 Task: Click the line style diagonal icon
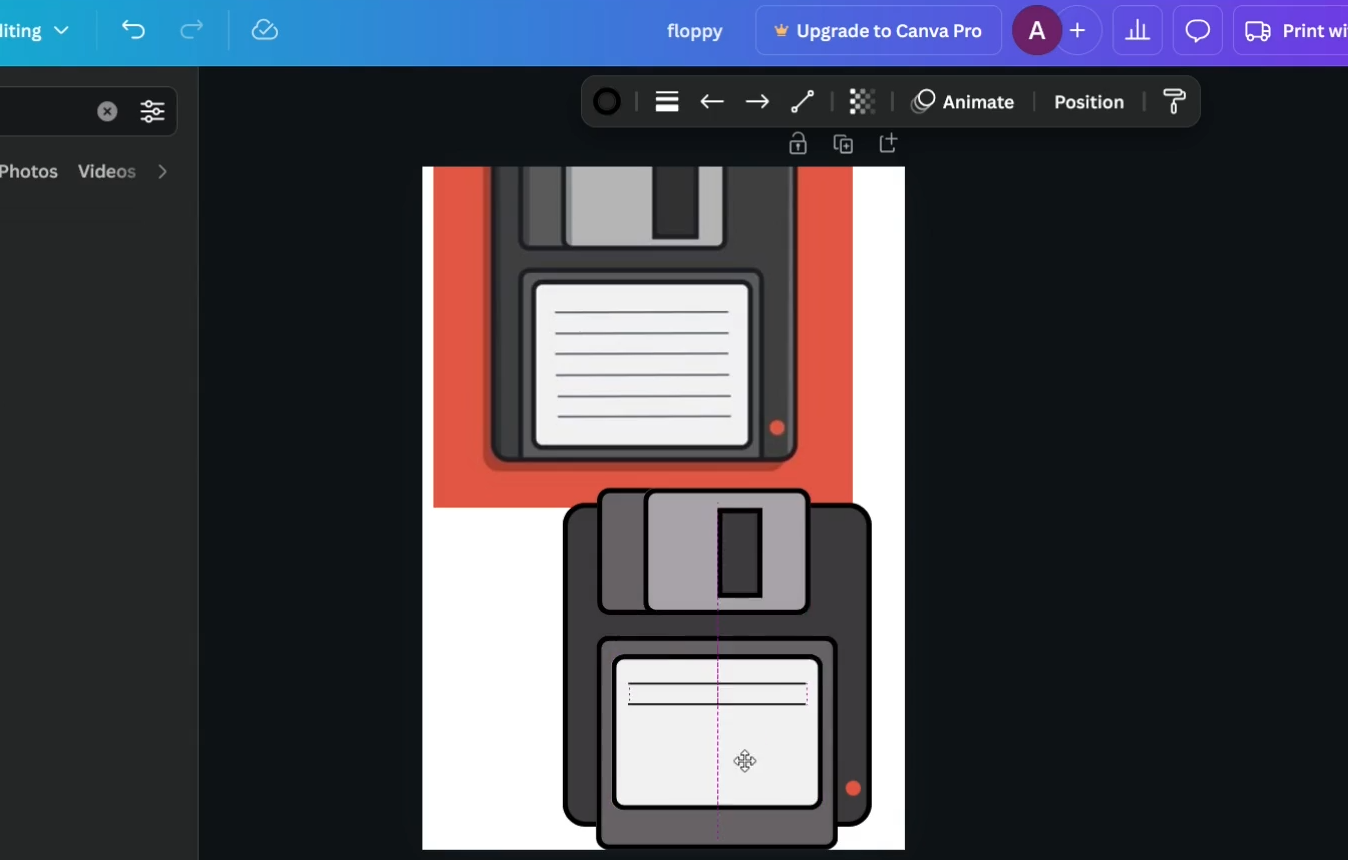[802, 101]
